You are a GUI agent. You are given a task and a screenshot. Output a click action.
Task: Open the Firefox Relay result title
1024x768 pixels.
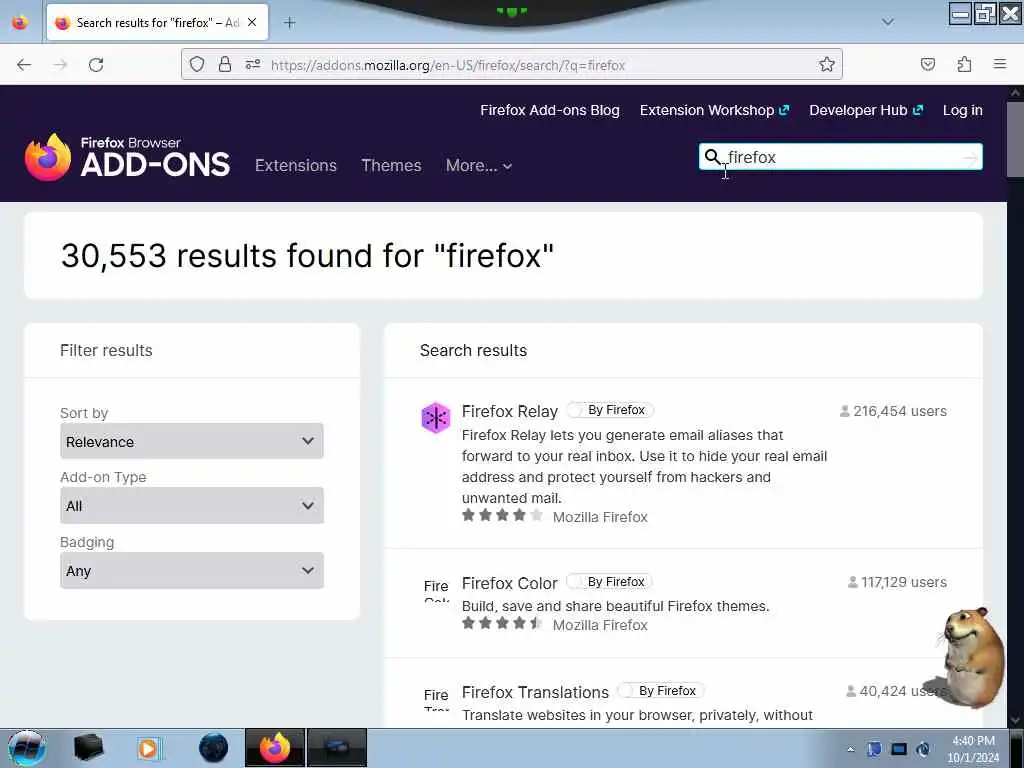[x=509, y=411]
